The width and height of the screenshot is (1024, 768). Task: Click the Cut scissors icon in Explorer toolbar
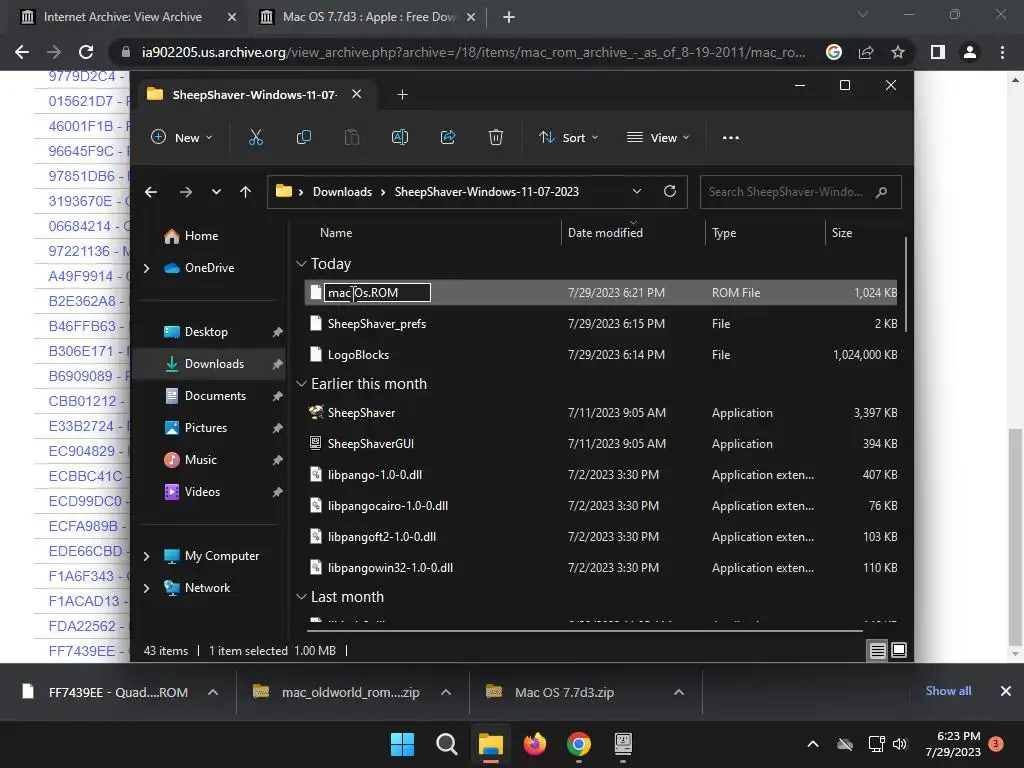(255, 137)
